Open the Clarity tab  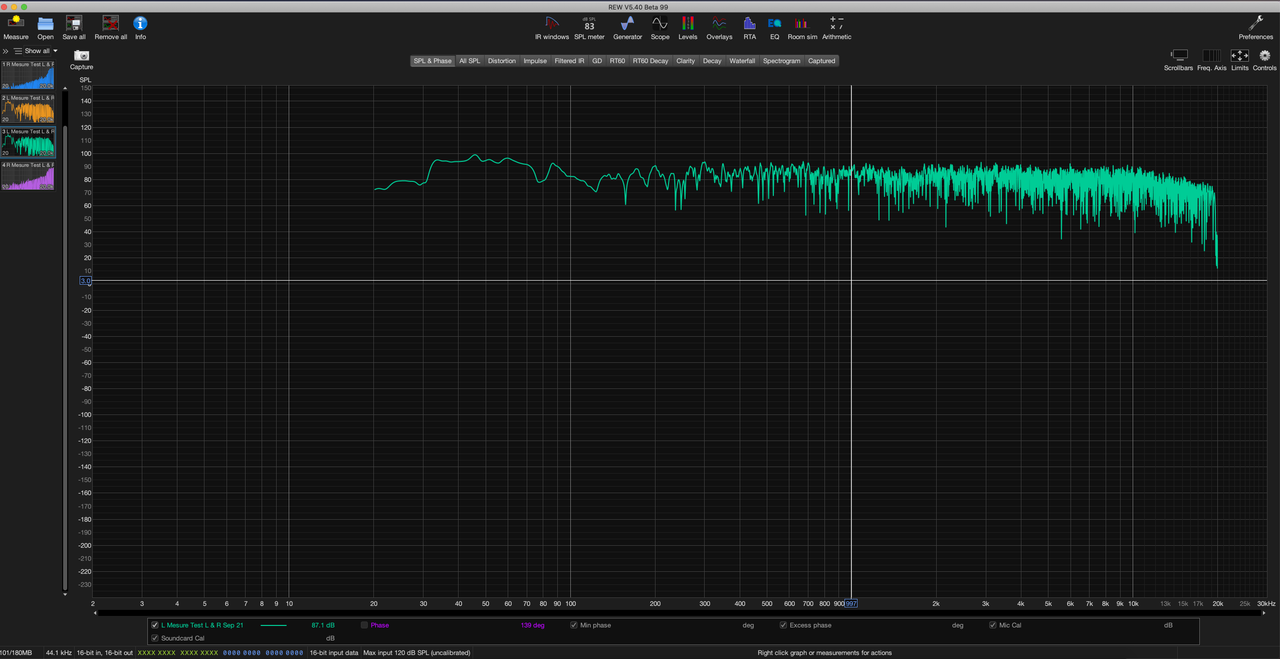tap(685, 61)
